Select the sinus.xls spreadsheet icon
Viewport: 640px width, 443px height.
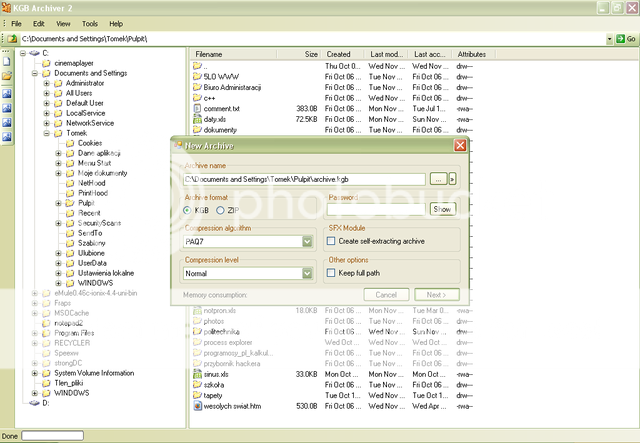(197, 374)
